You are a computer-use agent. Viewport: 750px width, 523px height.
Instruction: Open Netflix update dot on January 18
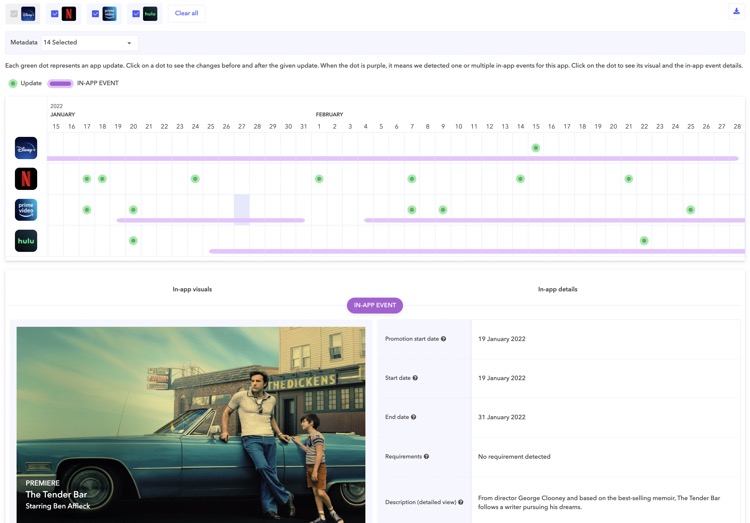click(102, 179)
